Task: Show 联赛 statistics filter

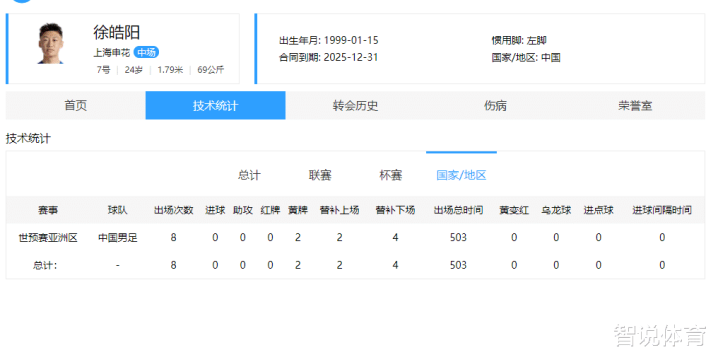Action: tap(320, 175)
